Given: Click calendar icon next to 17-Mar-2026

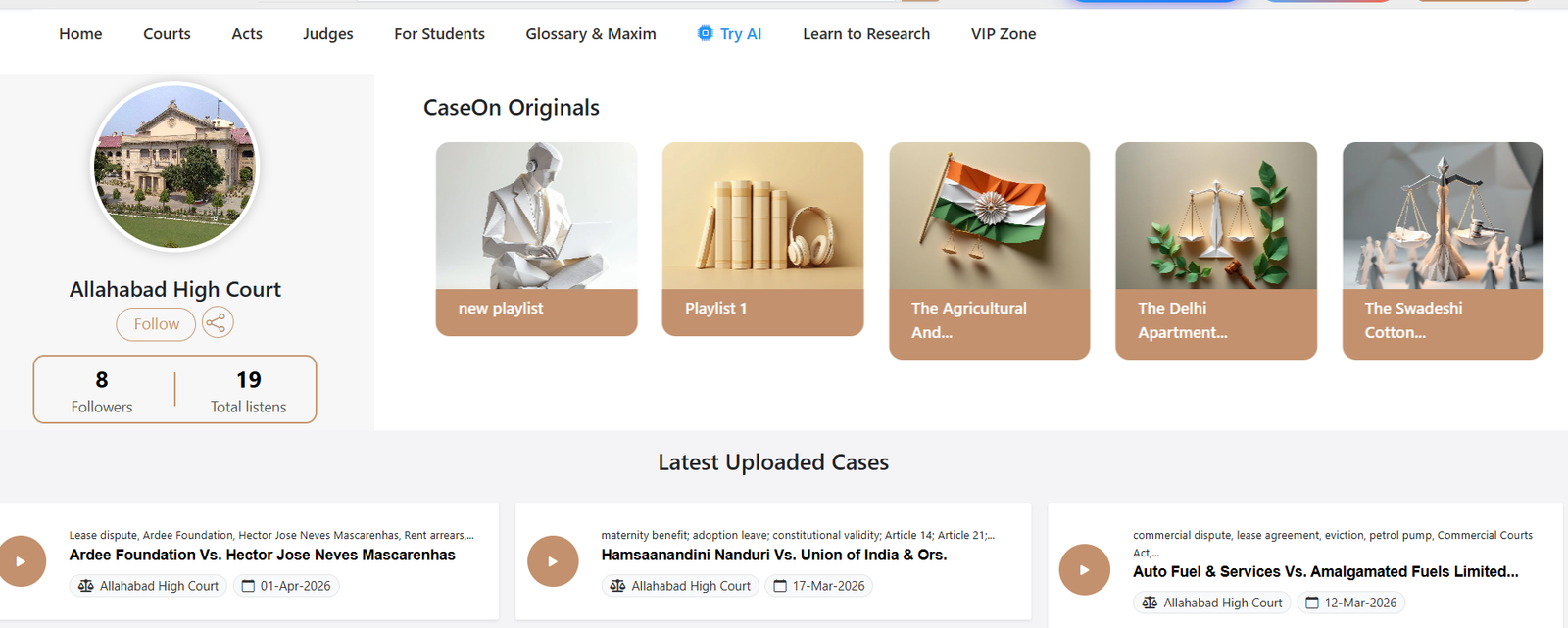Looking at the screenshot, I should 780,586.
